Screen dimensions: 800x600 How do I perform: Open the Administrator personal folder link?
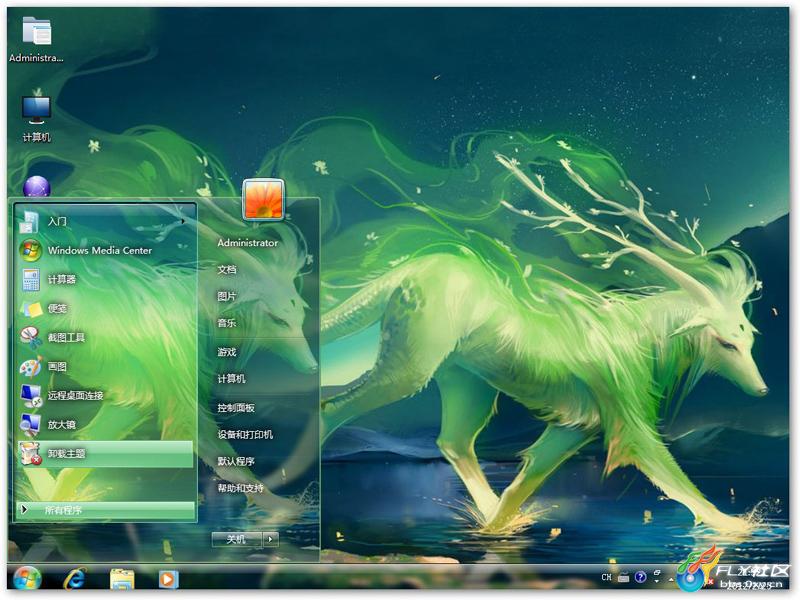[247, 243]
